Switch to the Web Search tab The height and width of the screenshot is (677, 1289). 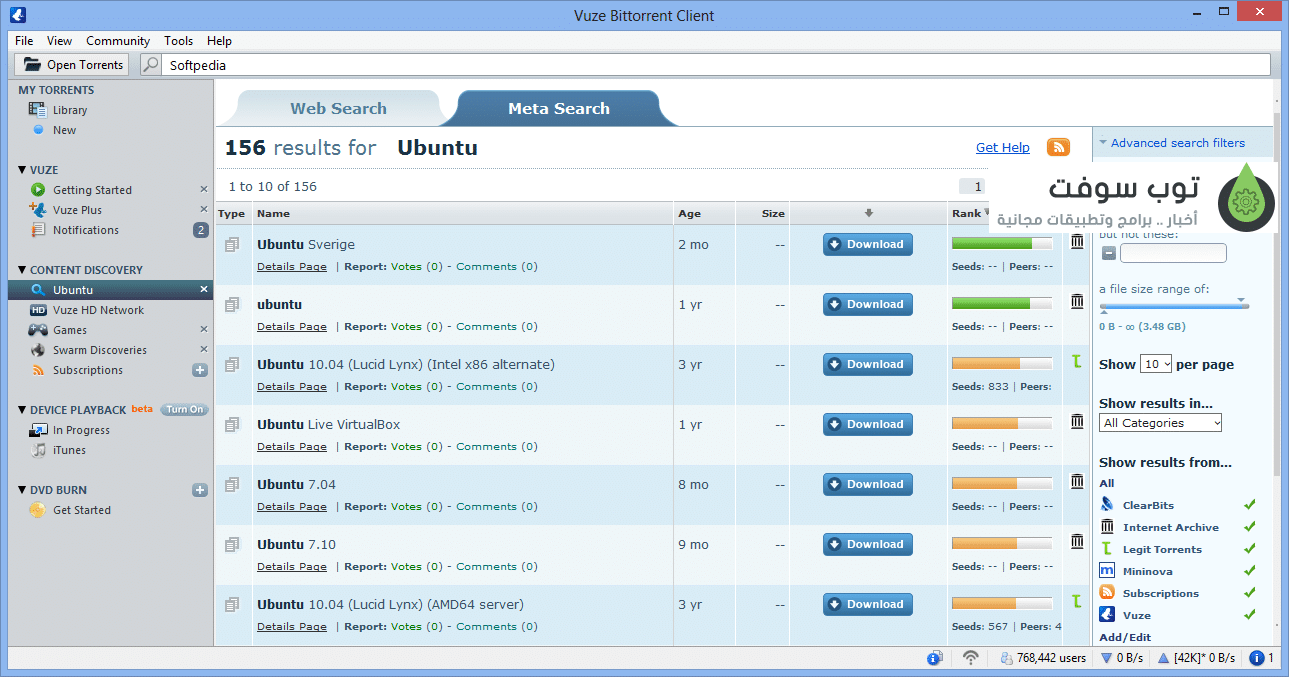click(x=338, y=109)
